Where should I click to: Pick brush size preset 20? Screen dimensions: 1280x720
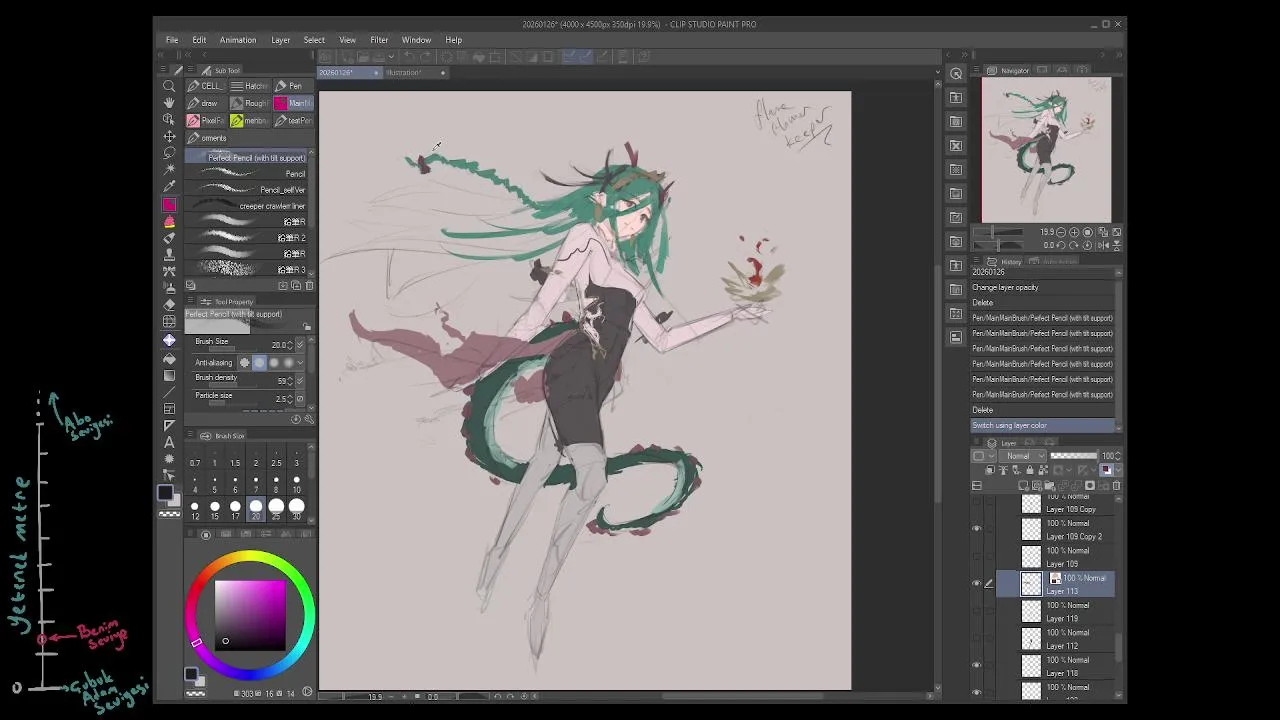[256, 509]
